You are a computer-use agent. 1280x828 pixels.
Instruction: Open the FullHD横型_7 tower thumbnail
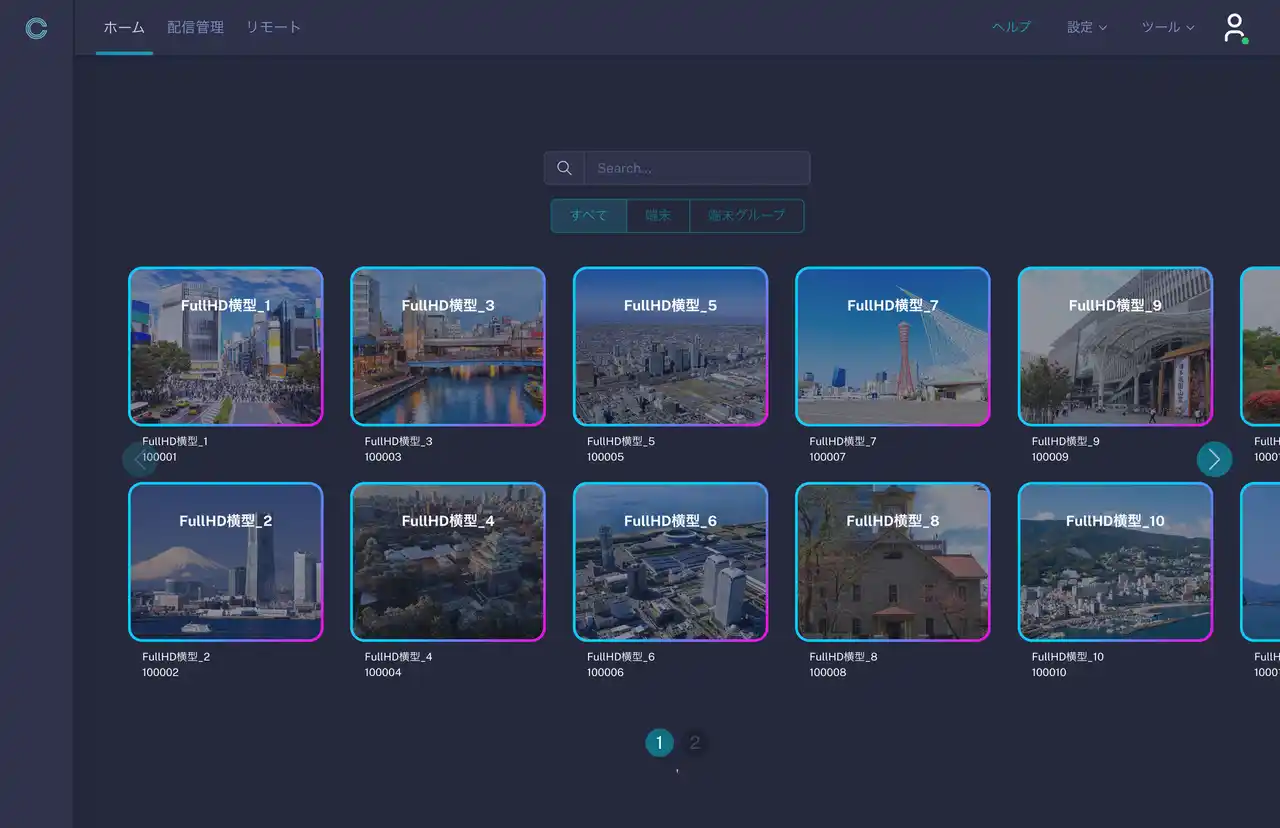(x=892, y=347)
